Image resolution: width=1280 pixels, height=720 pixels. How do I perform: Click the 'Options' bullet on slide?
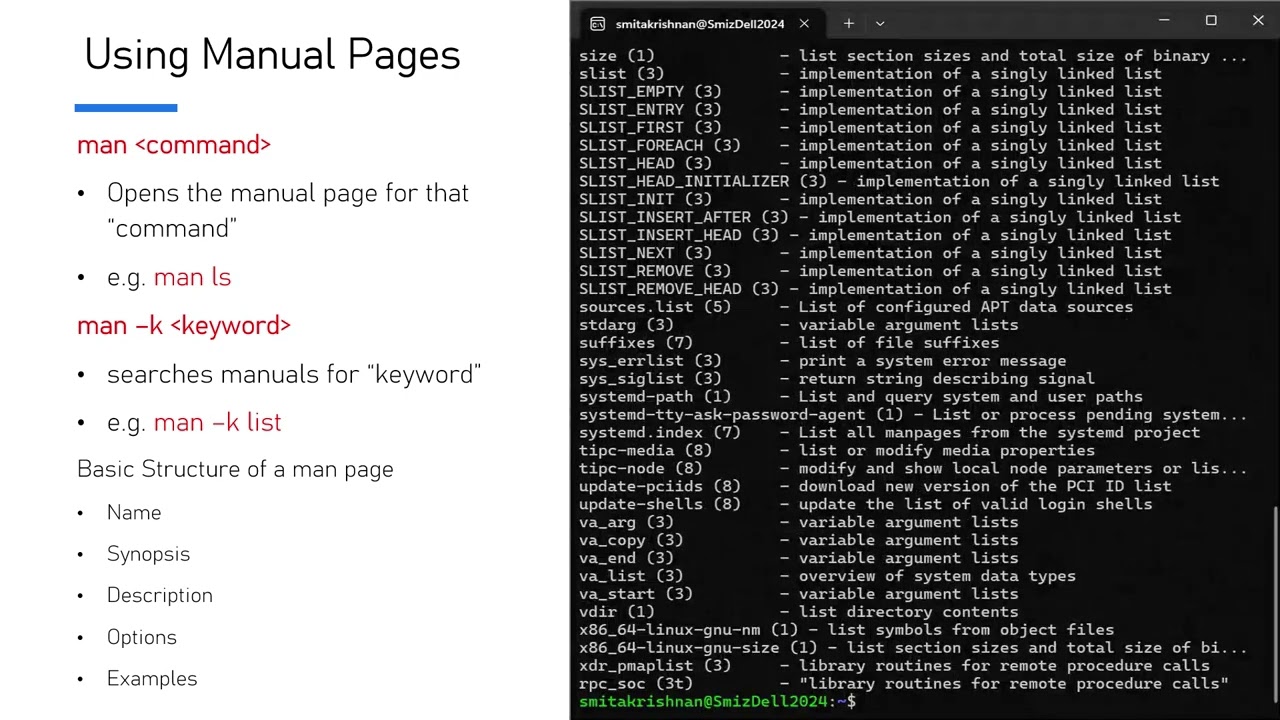click(x=142, y=637)
